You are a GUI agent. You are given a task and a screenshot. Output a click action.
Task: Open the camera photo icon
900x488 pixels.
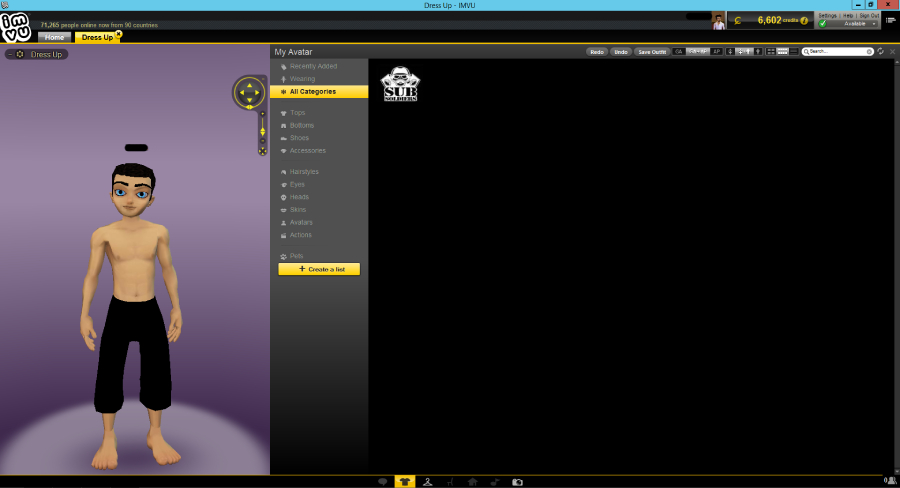click(x=517, y=482)
